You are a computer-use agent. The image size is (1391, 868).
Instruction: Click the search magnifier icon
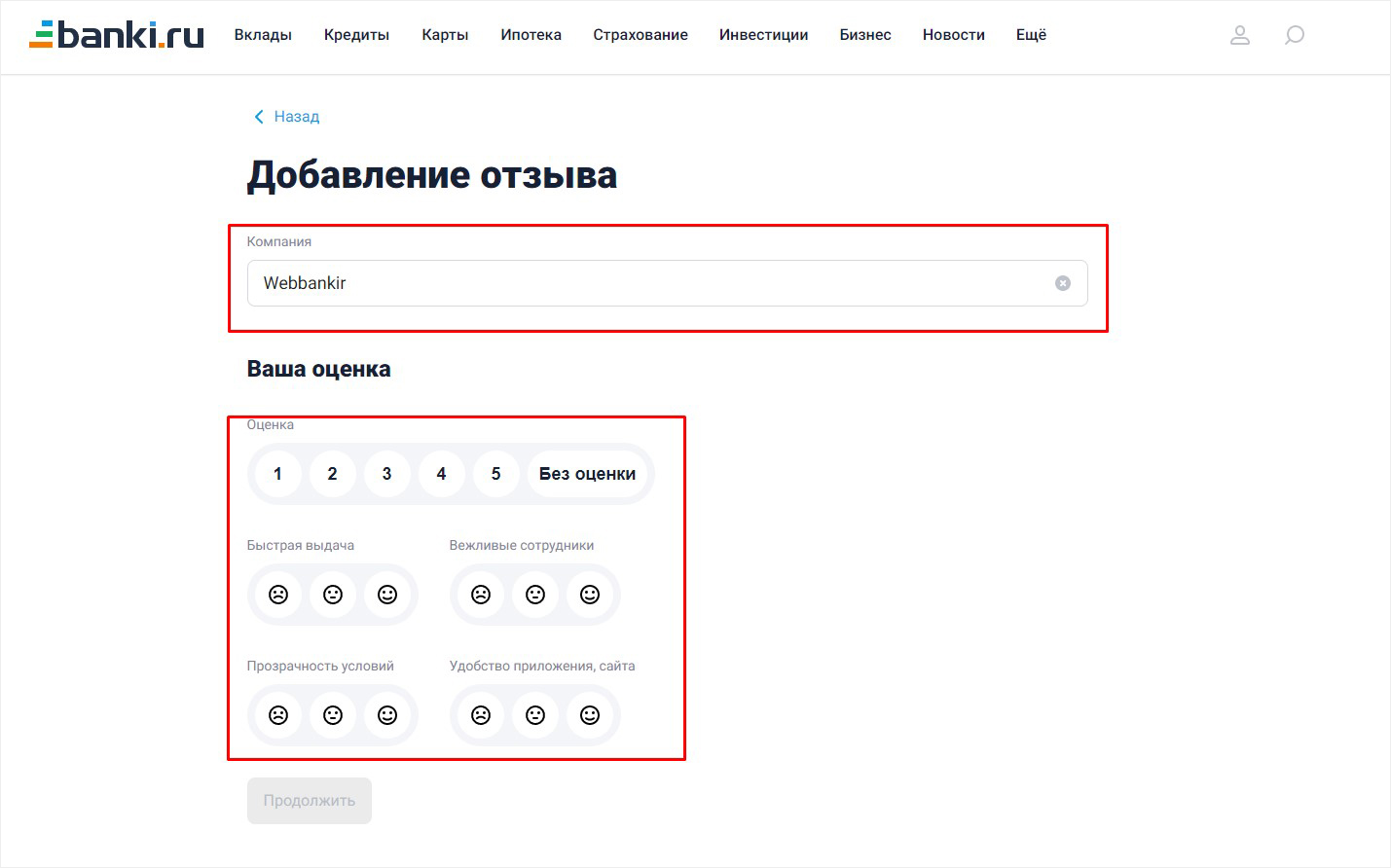pyautogui.click(x=1295, y=35)
